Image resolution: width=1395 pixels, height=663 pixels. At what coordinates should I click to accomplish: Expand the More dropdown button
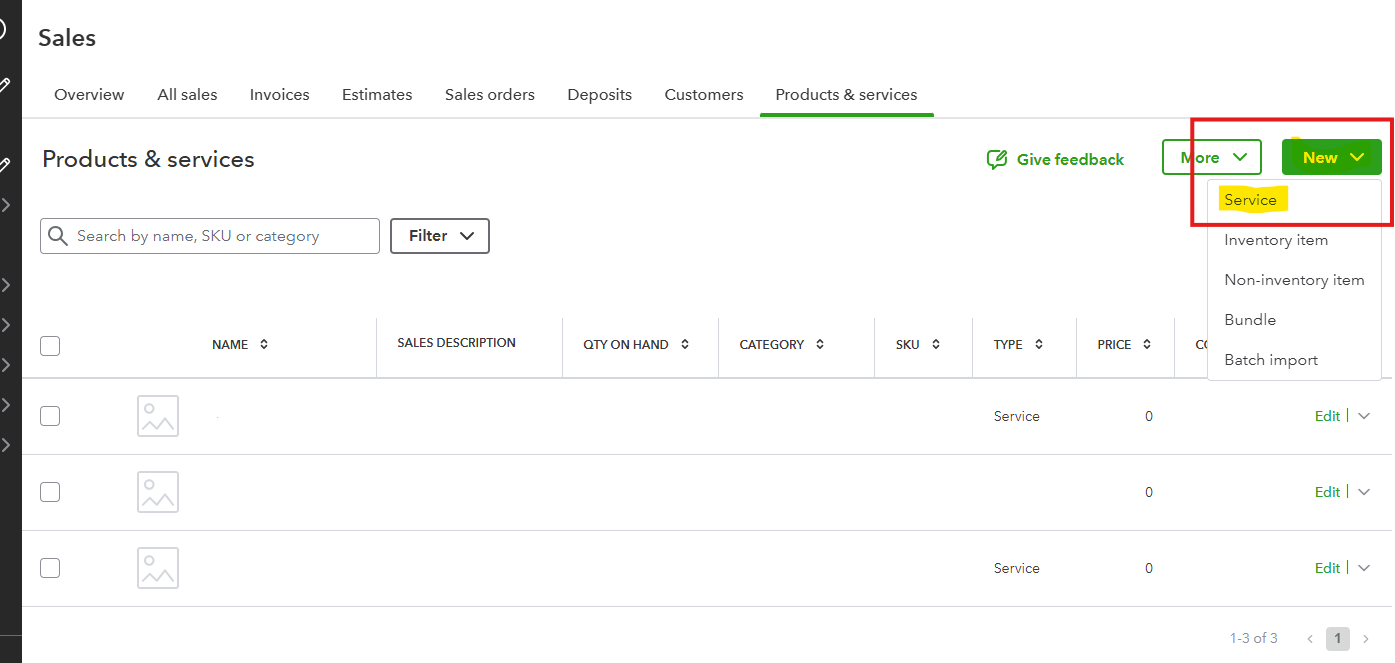click(x=1212, y=158)
